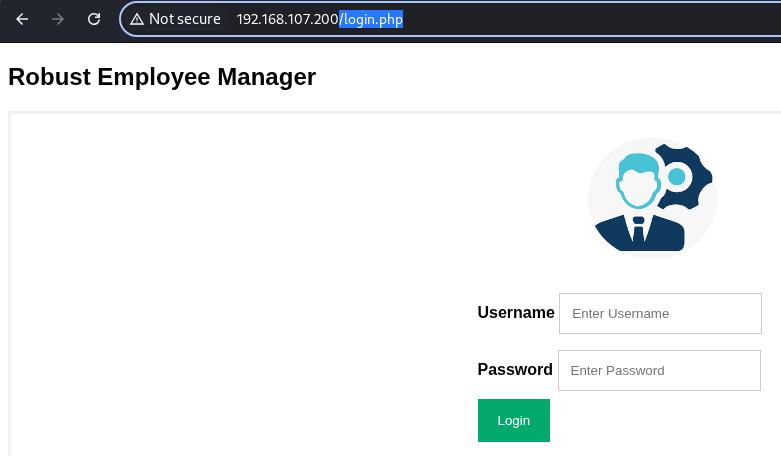Focus the Enter Password field

tap(659, 370)
